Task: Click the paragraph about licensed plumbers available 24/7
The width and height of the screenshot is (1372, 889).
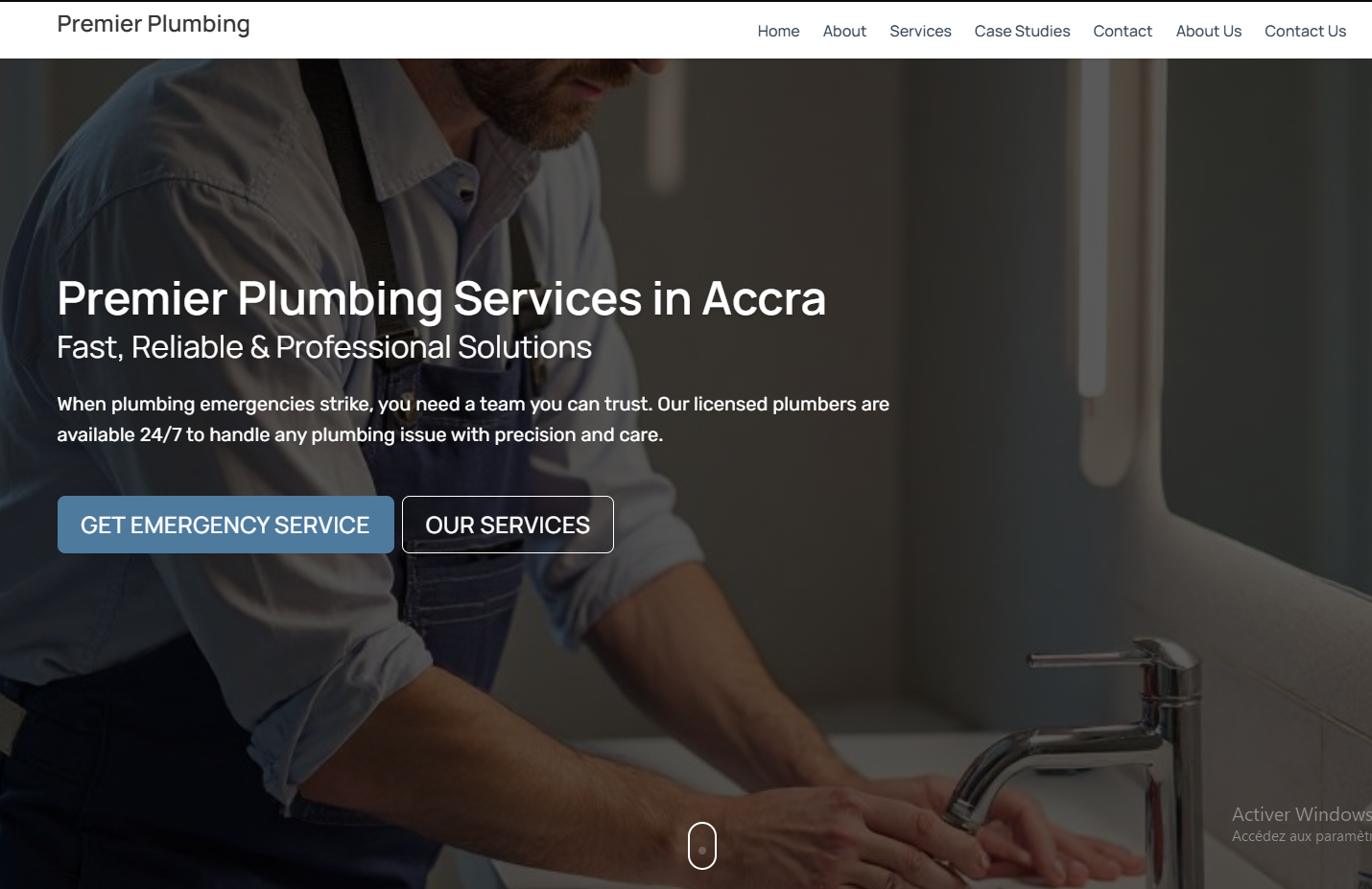Action: 473,419
